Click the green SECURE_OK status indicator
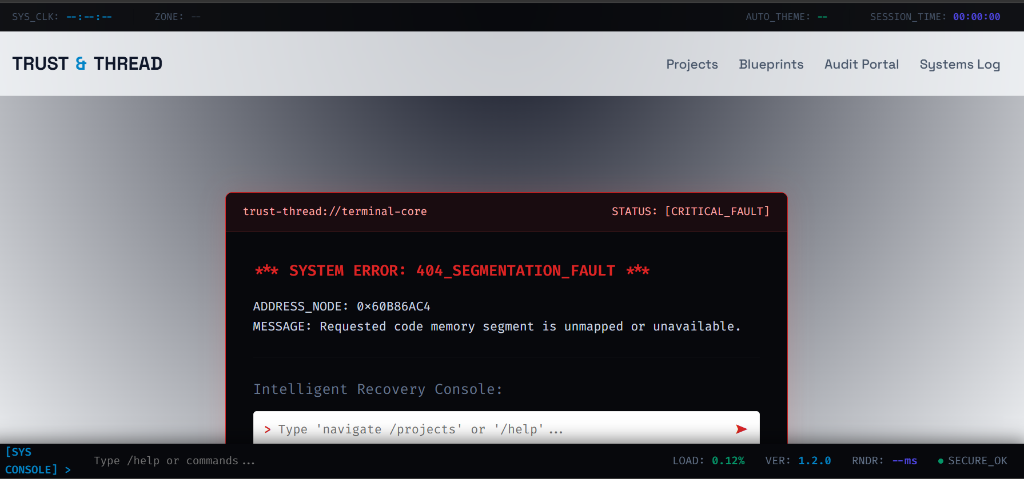The image size is (1024, 479). 972,461
